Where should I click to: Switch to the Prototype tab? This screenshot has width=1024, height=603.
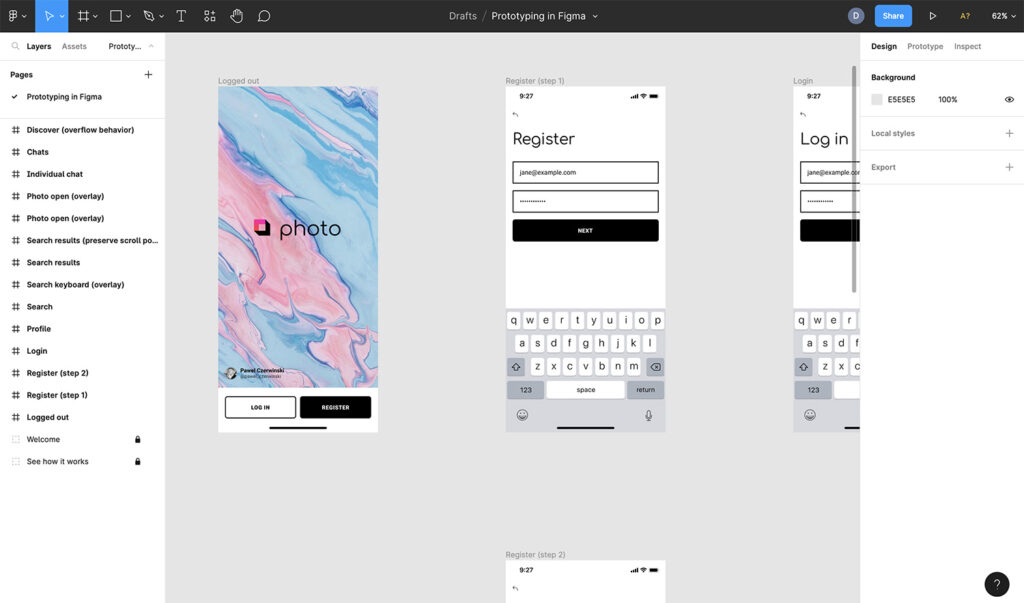click(x=925, y=47)
